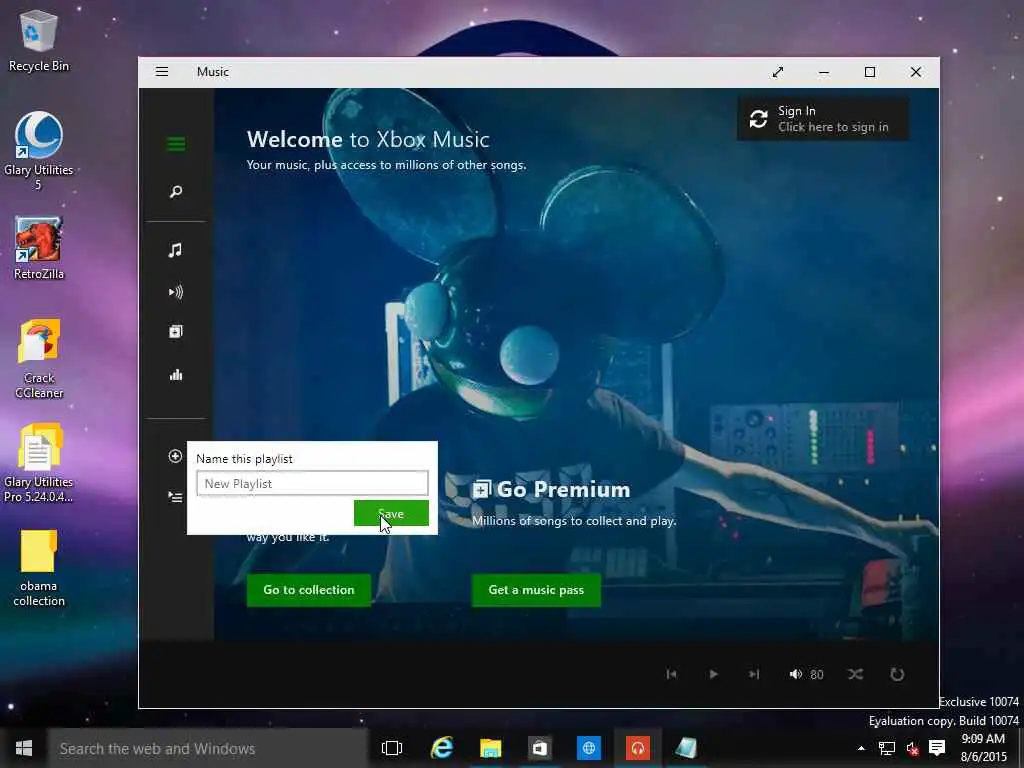This screenshot has height=768, width=1024.
Task: Click the Go Premium heading icon
Action: click(x=481, y=489)
